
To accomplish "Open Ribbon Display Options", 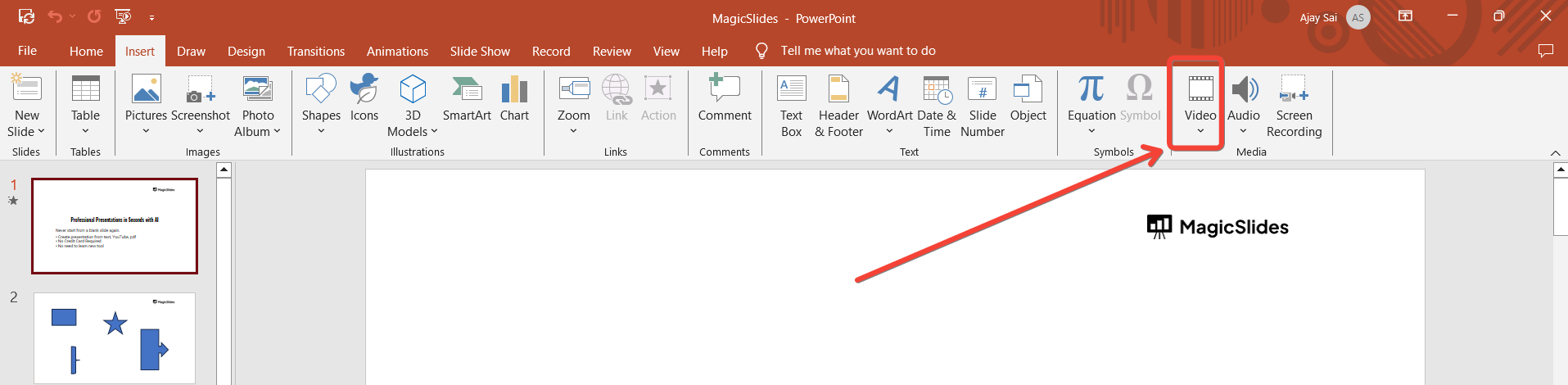I will point(1406,16).
